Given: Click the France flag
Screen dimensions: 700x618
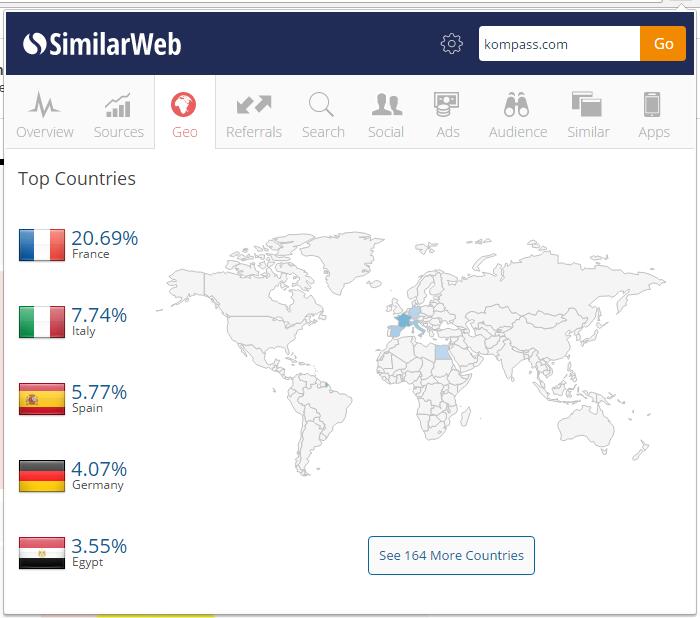Looking at the screenshot, I should 42,245.
